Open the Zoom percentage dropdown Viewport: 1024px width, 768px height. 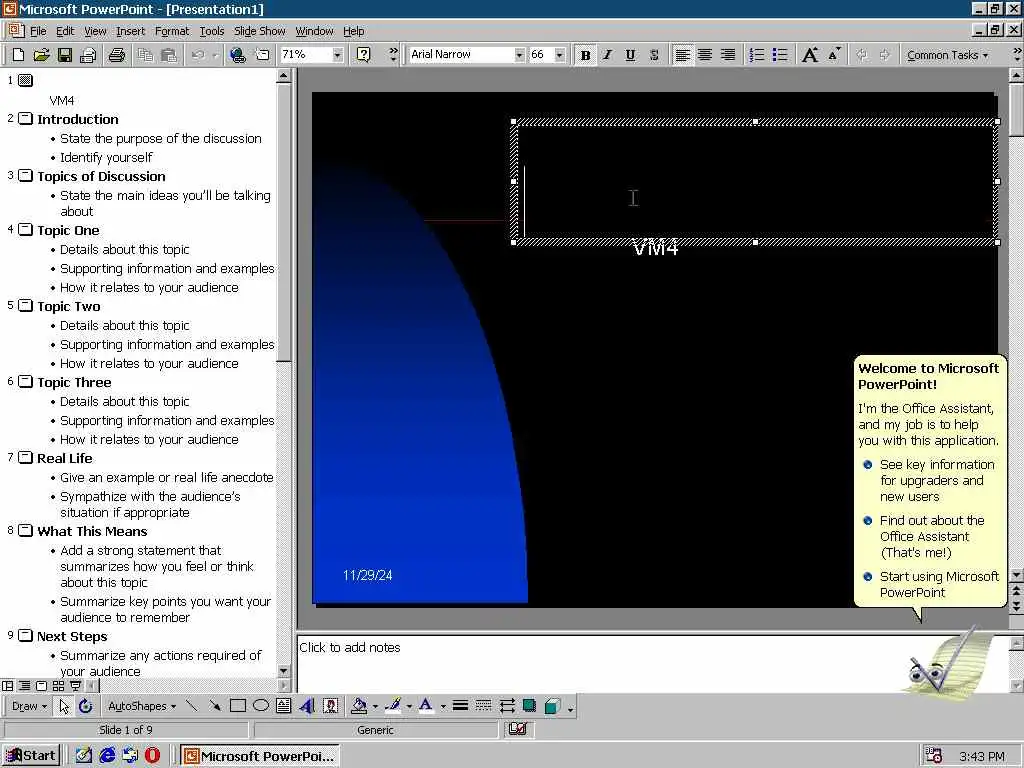coord(337,55)
